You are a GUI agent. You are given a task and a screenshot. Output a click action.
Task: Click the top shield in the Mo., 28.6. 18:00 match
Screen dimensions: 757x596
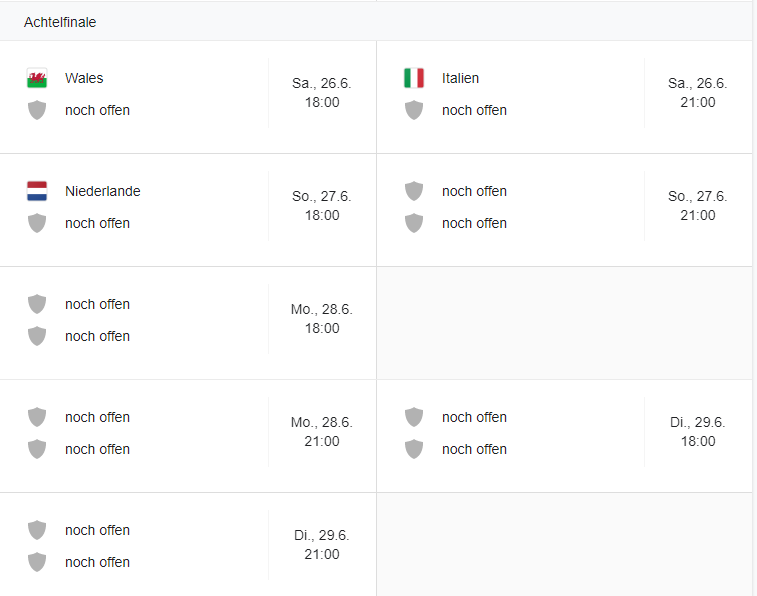(x=37, y=304)
